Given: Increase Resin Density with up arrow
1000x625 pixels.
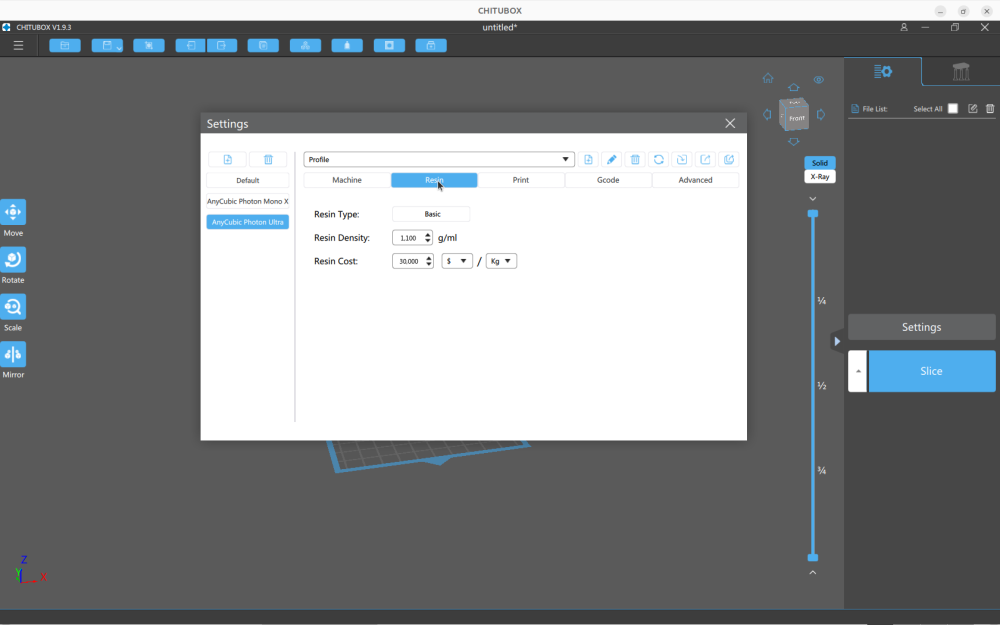Looking at the screenshot, I should [x=427, y=235].
